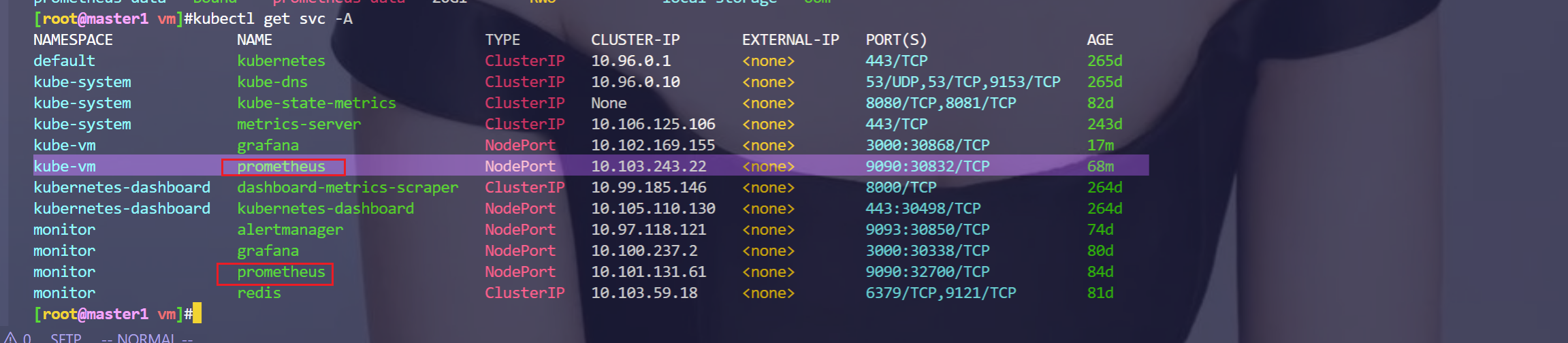This screenshot has width=1568, height=343.
Task: Click the NORMAL vim mode indicator
Action: click(x=147, y=338)
